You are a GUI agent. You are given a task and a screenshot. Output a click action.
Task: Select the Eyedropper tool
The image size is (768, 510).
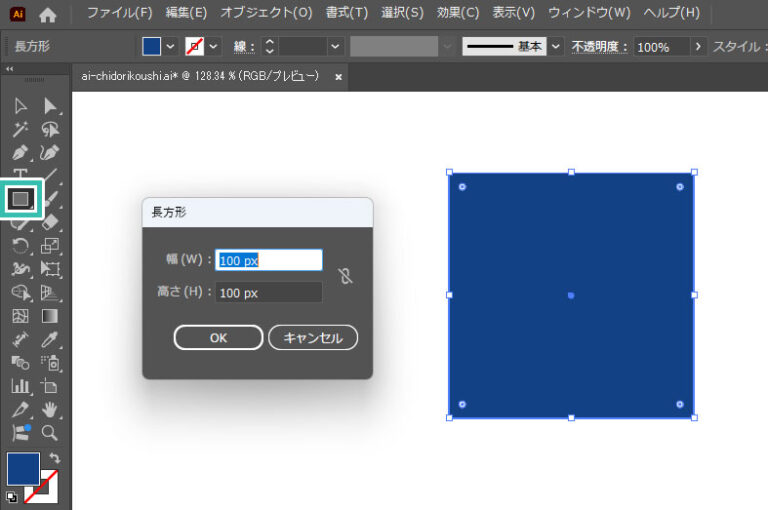click(49, 340)
